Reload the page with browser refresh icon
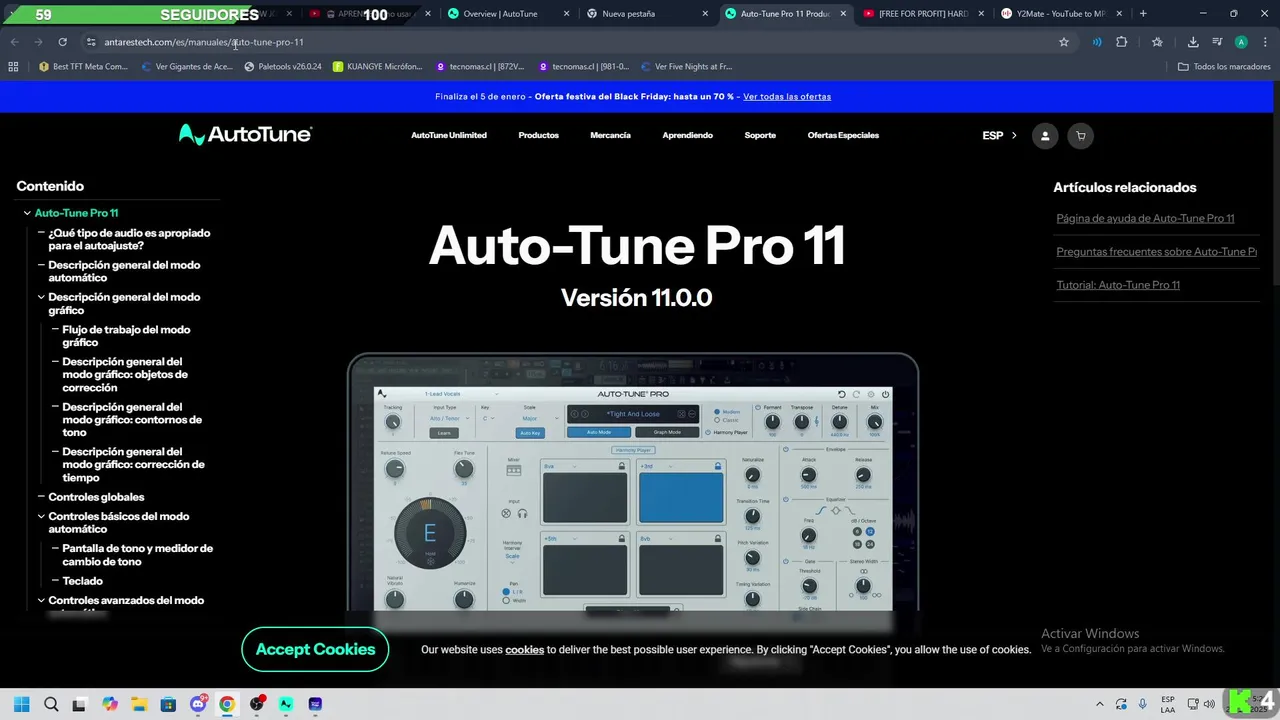The width and height of the screenshot is (1280, 720). tap(62, 42)
